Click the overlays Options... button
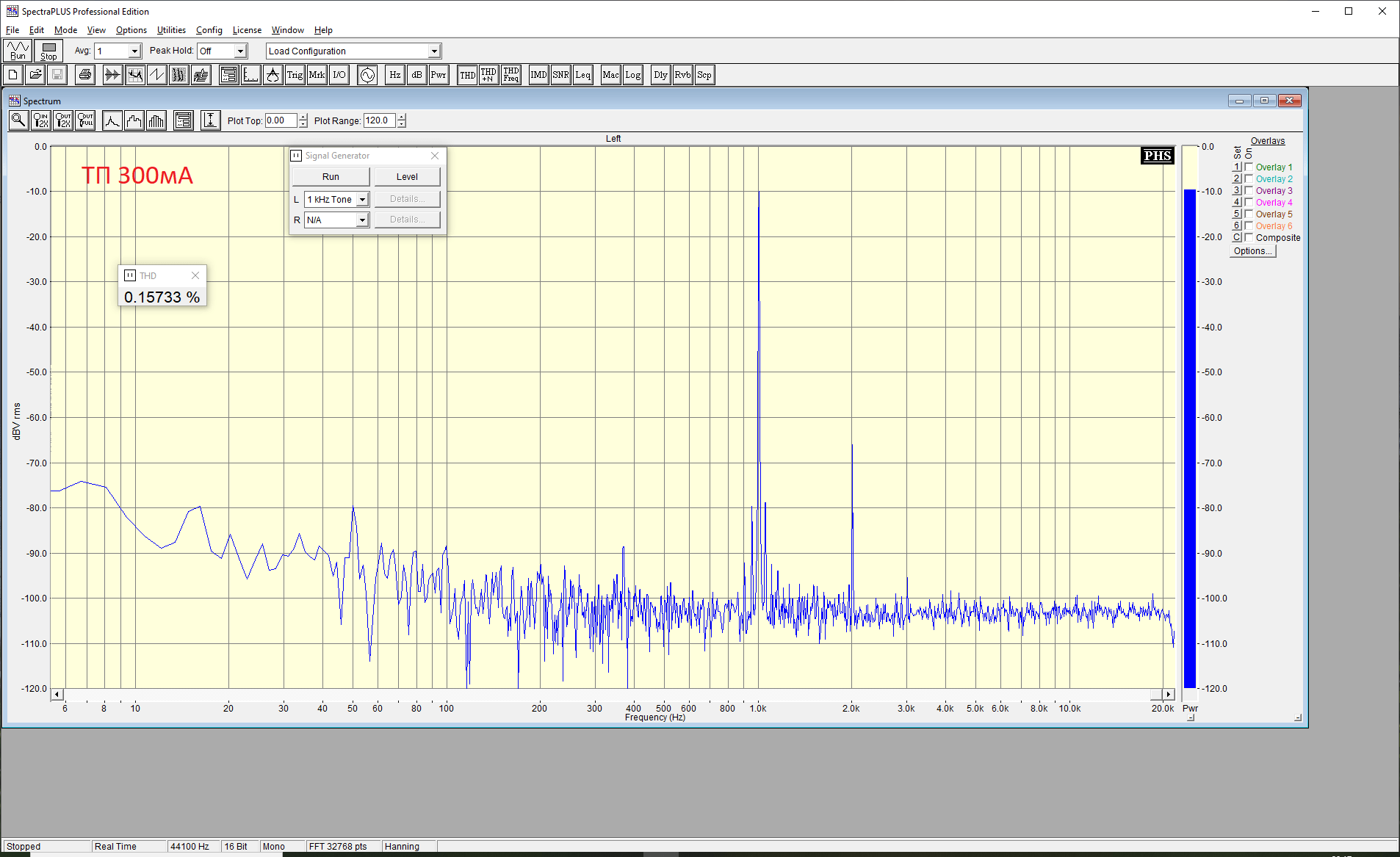This screenshot has width=1400, height=857. tap(1253, 251)
